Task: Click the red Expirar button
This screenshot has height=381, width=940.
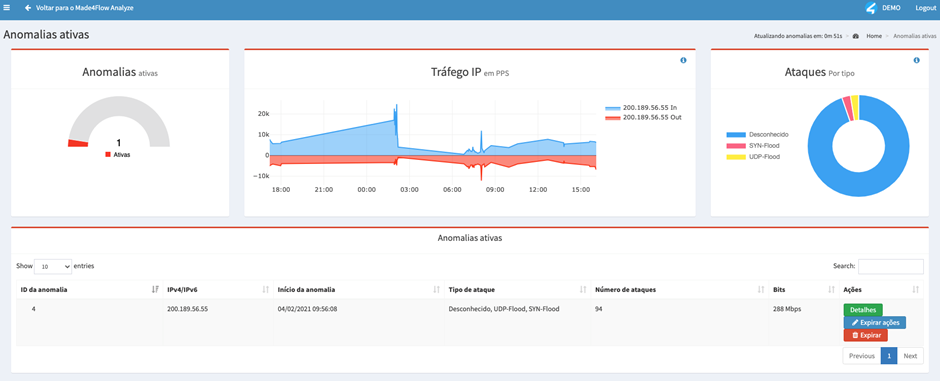Action: pos(865,335)
